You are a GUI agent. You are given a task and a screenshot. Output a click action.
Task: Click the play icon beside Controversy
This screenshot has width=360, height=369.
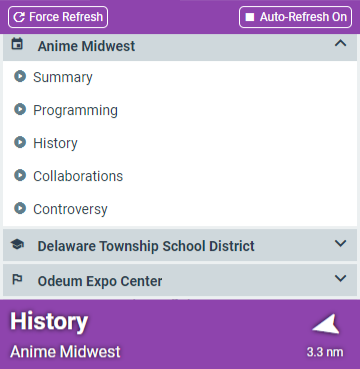(x=20, y=208)
